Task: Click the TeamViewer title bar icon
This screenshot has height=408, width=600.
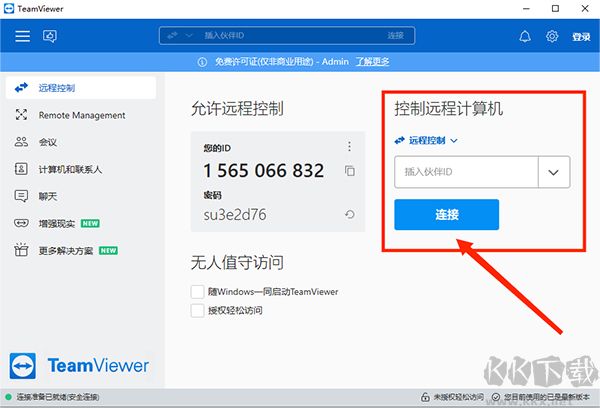Action: pos(9,8)
